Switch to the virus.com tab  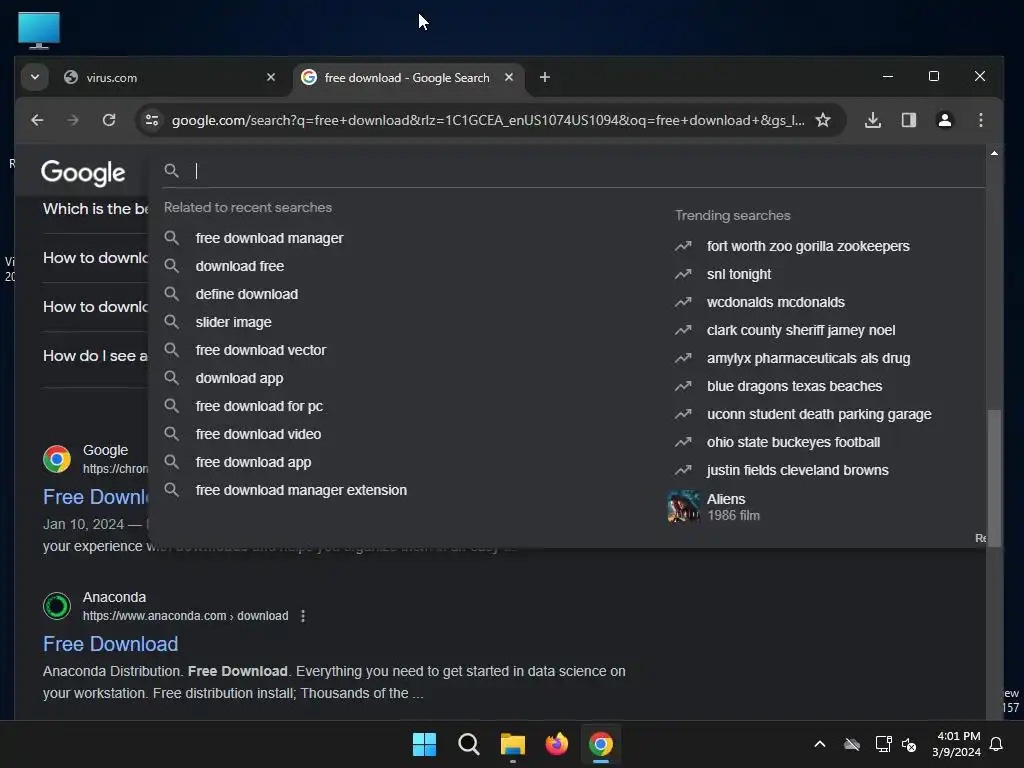point(170,77)
